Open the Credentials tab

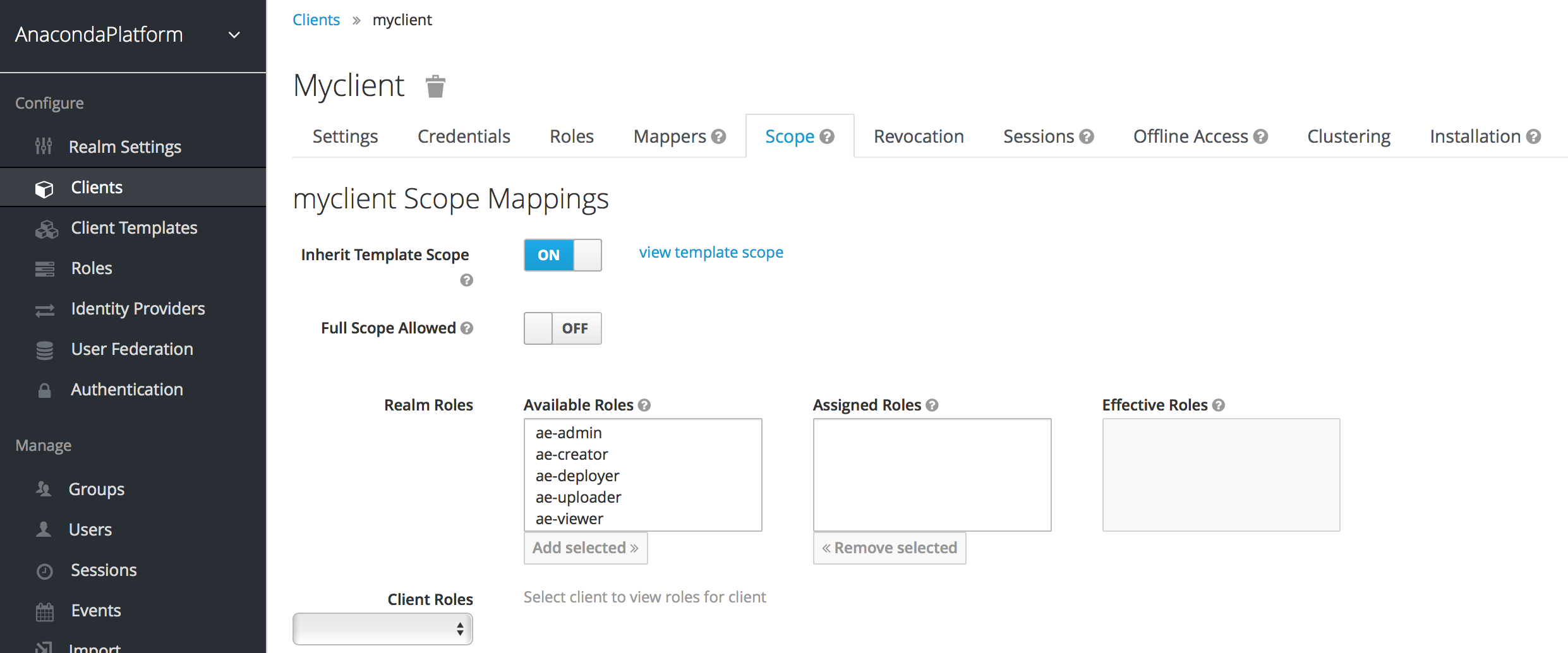tap(464, 136)
